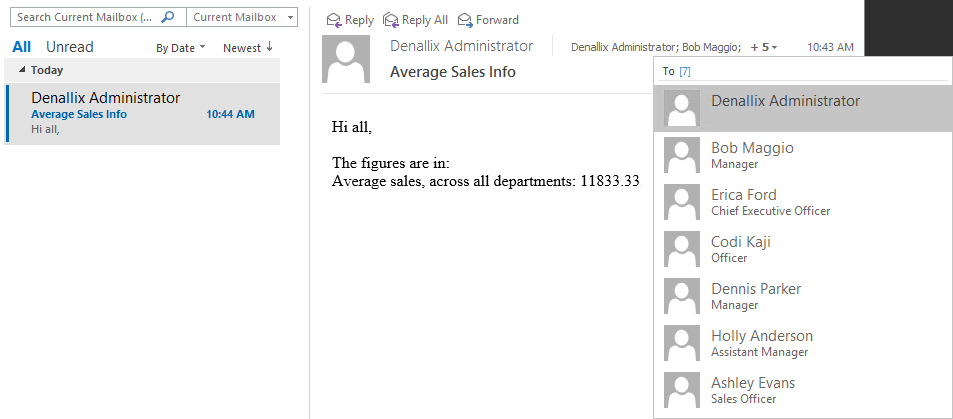Toggle Newest sort order arrow
Viewport: 953px width, 419px height.
[x=270, y=47]
